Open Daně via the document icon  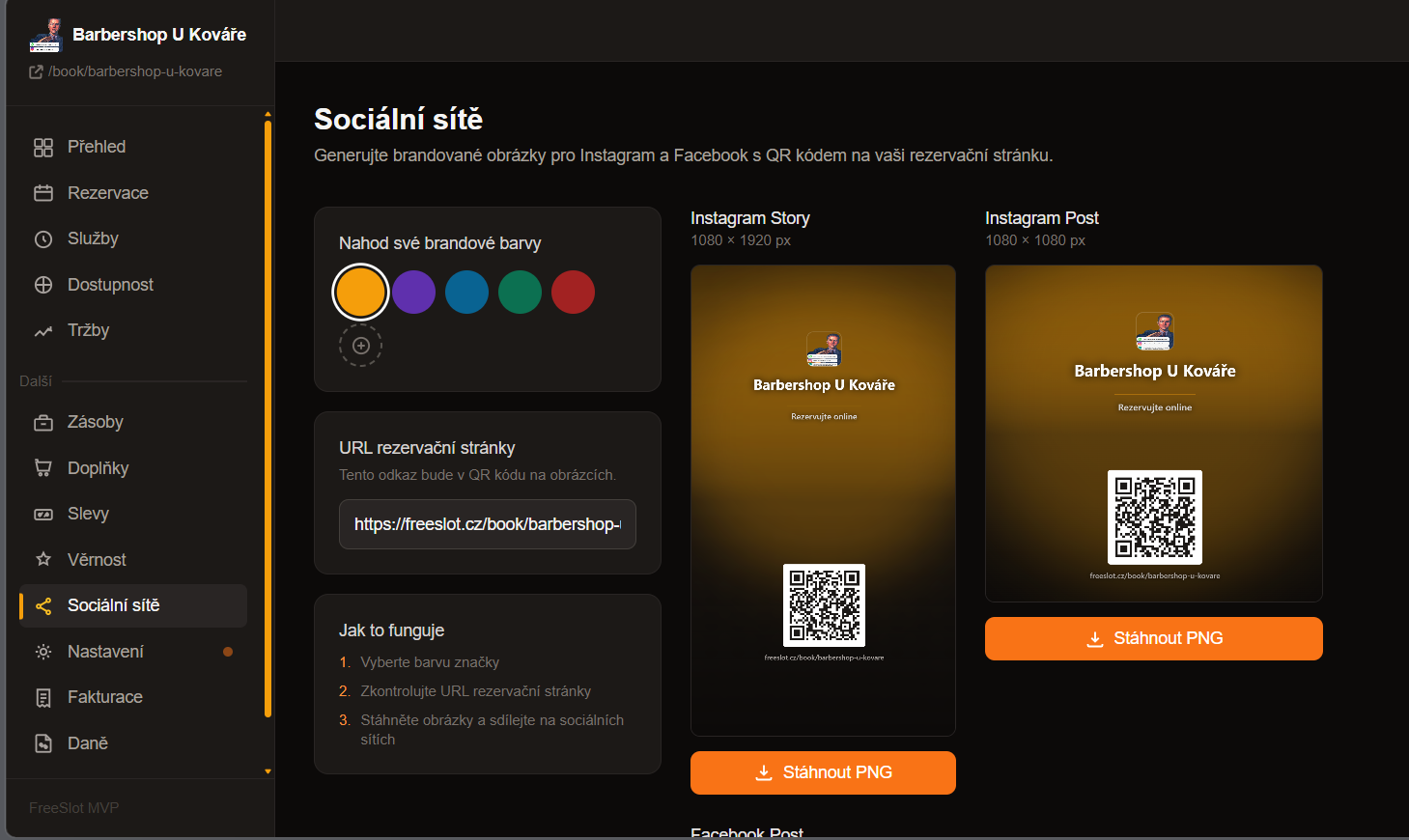tap(43, 743)
